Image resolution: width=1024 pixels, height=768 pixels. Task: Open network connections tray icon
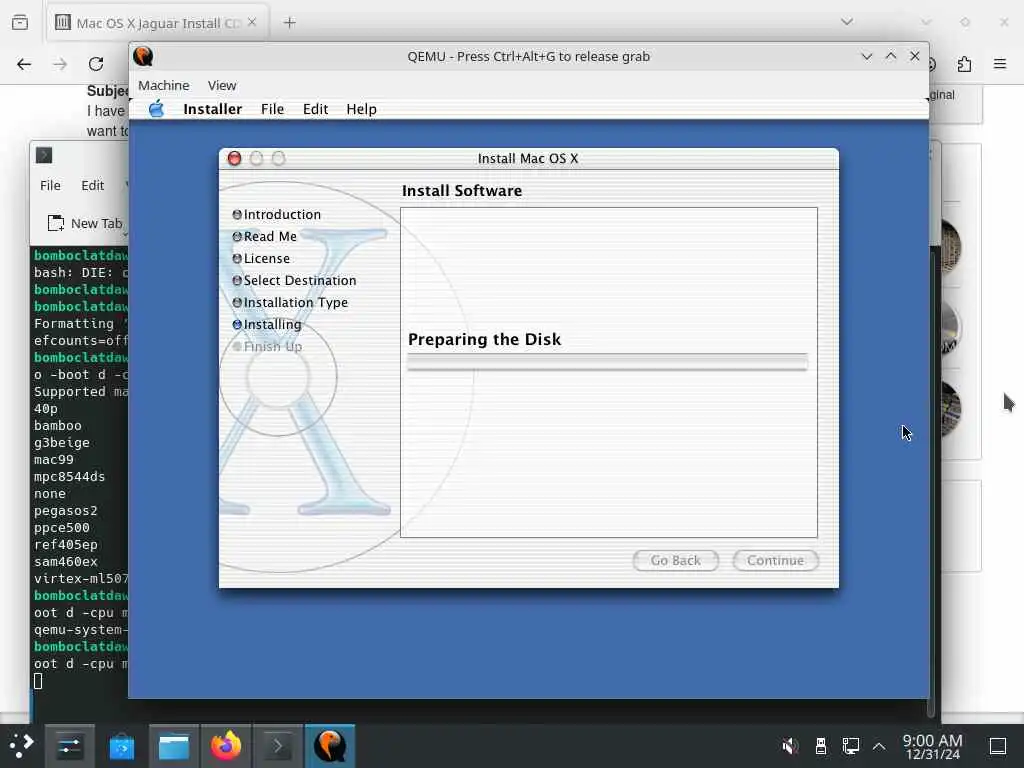(x=850, y=746)
